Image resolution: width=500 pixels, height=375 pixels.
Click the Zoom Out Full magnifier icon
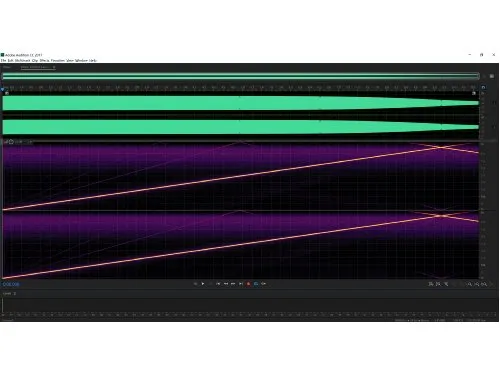click(484, 284)
